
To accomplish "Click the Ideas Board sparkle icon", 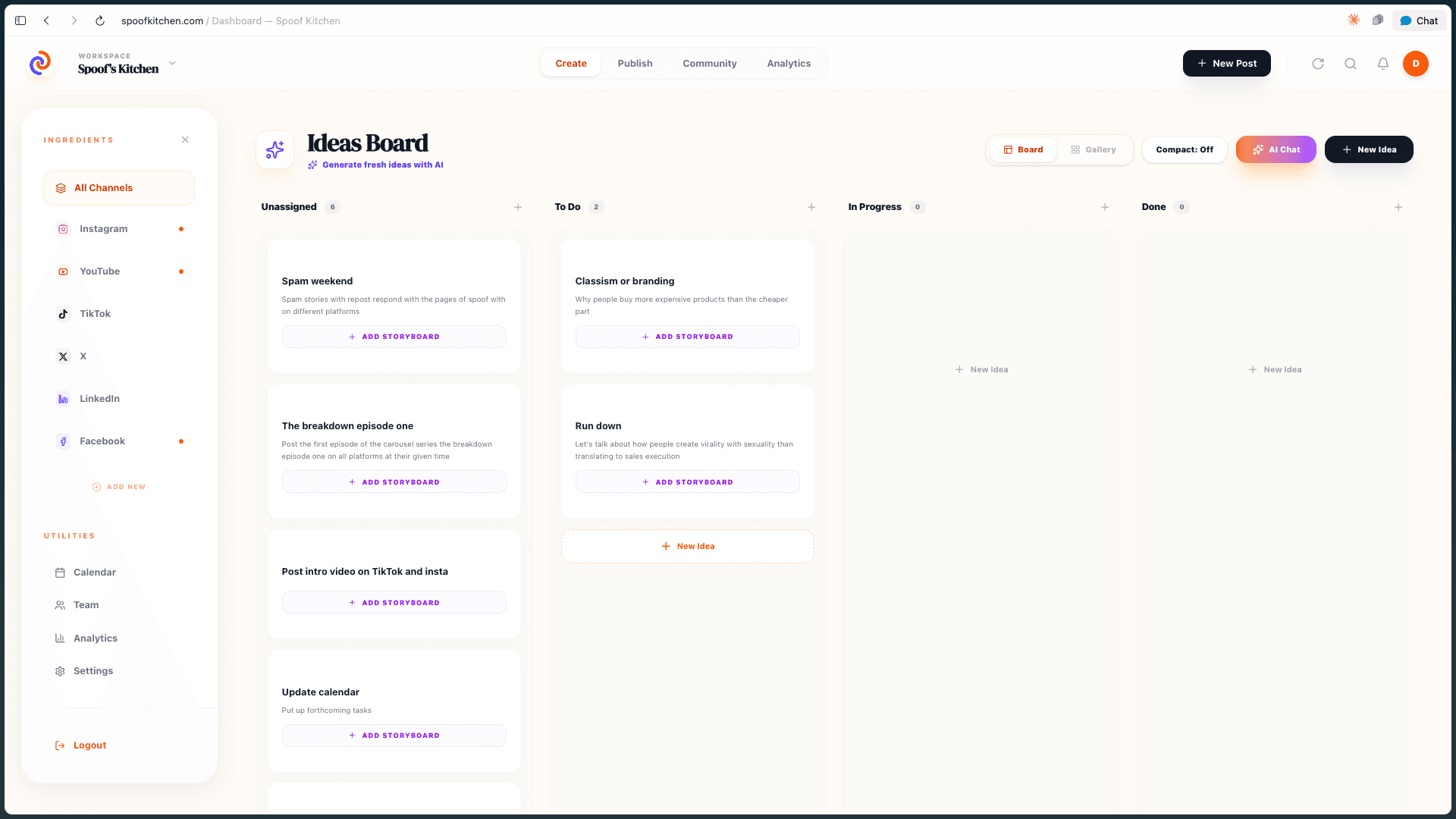I will (x=275, y=149).
